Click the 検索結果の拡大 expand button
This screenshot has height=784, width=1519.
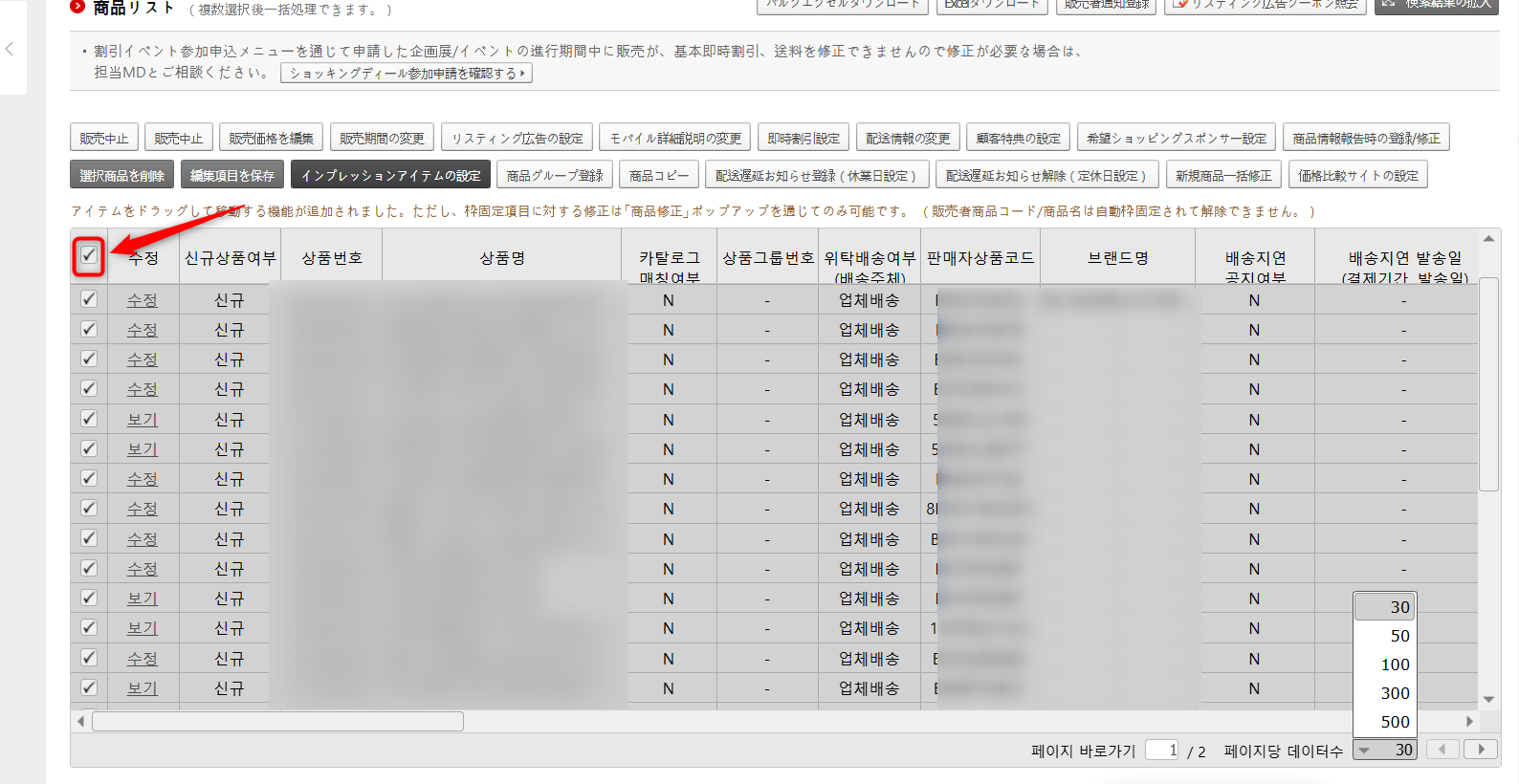(x=1437, y=5)
